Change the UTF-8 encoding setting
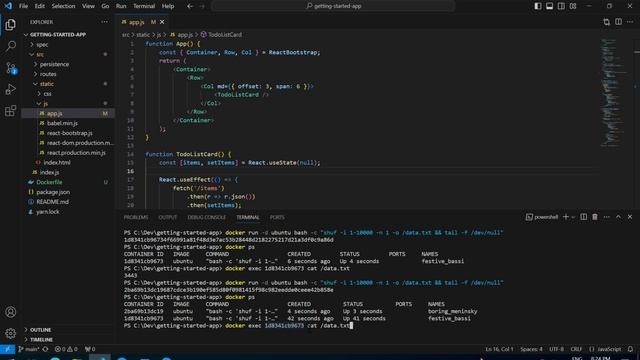This screenshot has width=640, height=360. (556, 349)
